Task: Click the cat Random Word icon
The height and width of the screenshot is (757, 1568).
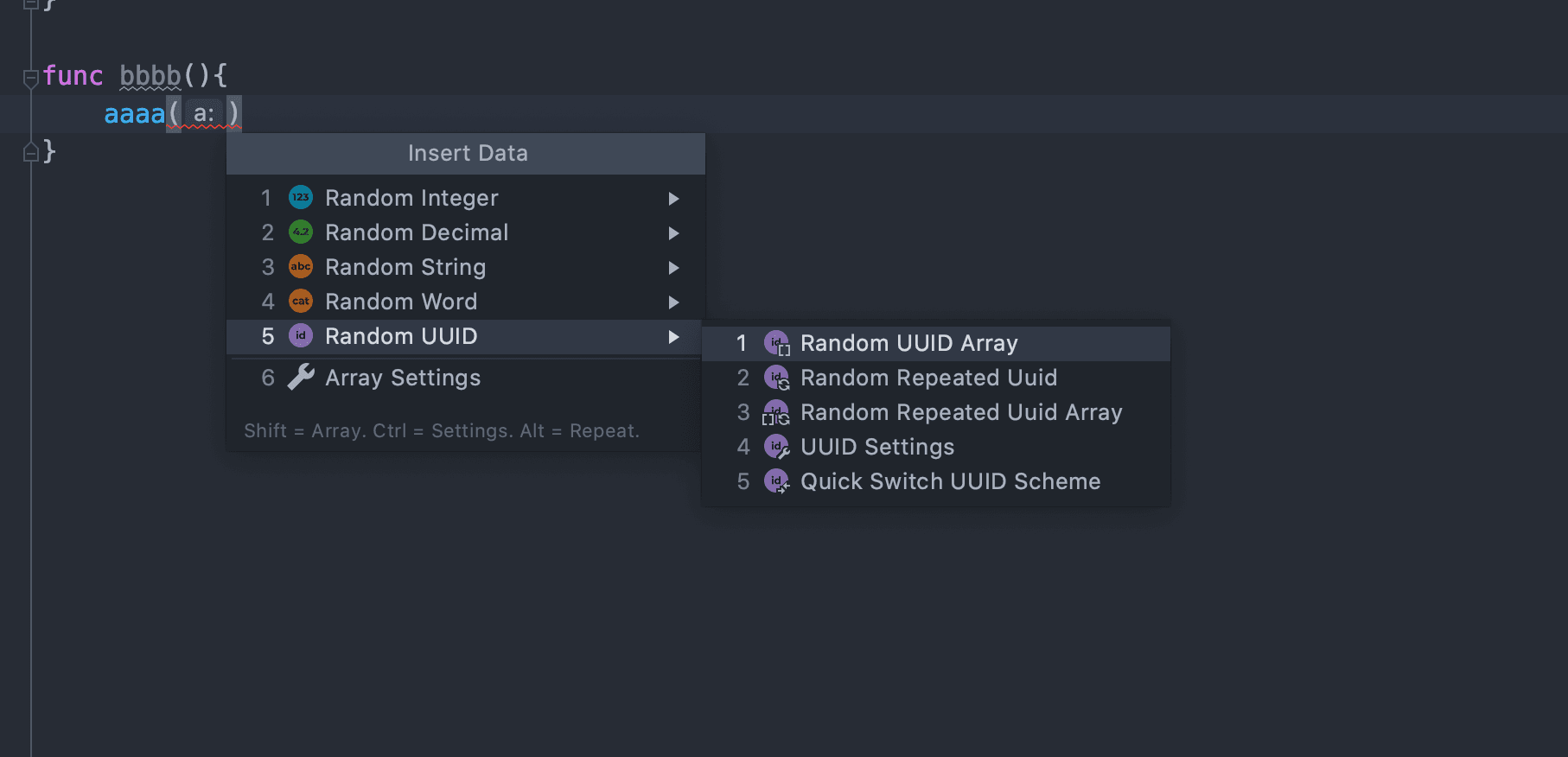Action: pyautogui.click(x=300, y=302)
